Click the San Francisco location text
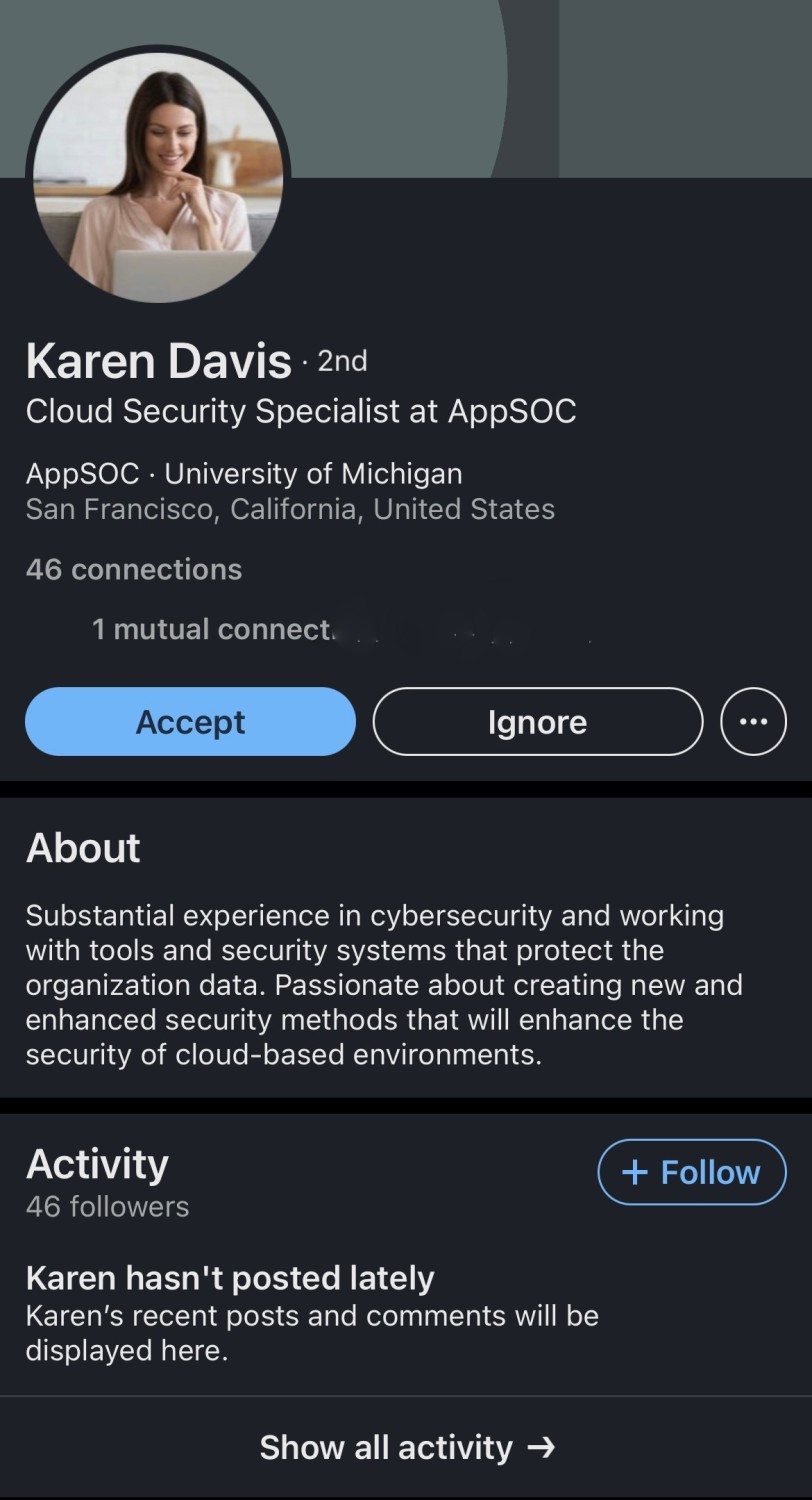The height and width of the screenshot is (1500, 812). (290, 509)
